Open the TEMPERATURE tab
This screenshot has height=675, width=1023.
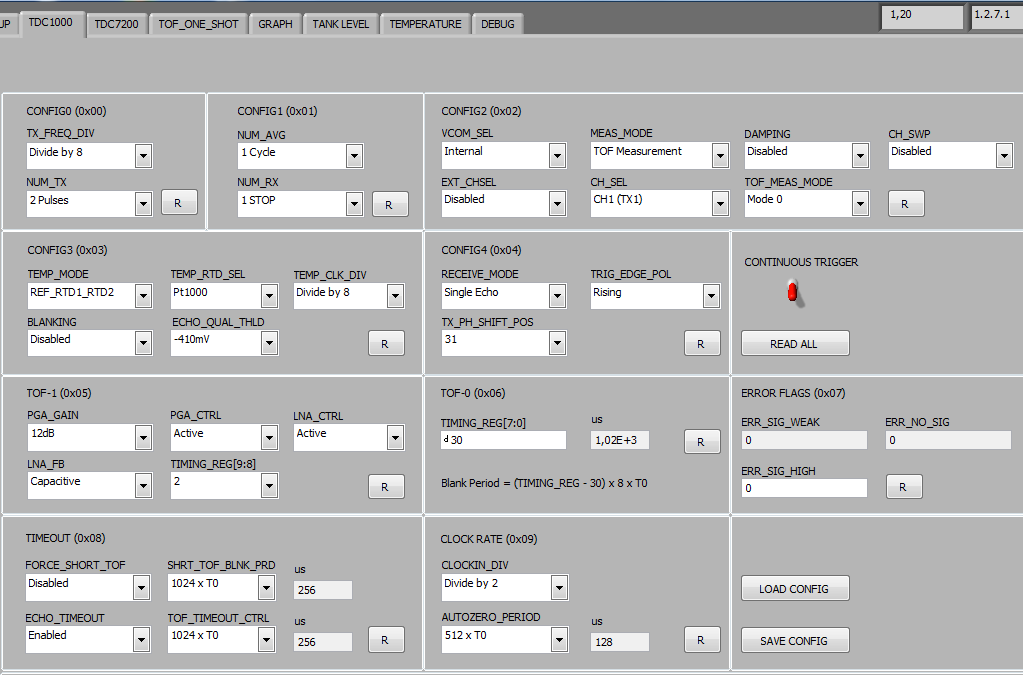[425, 24]
